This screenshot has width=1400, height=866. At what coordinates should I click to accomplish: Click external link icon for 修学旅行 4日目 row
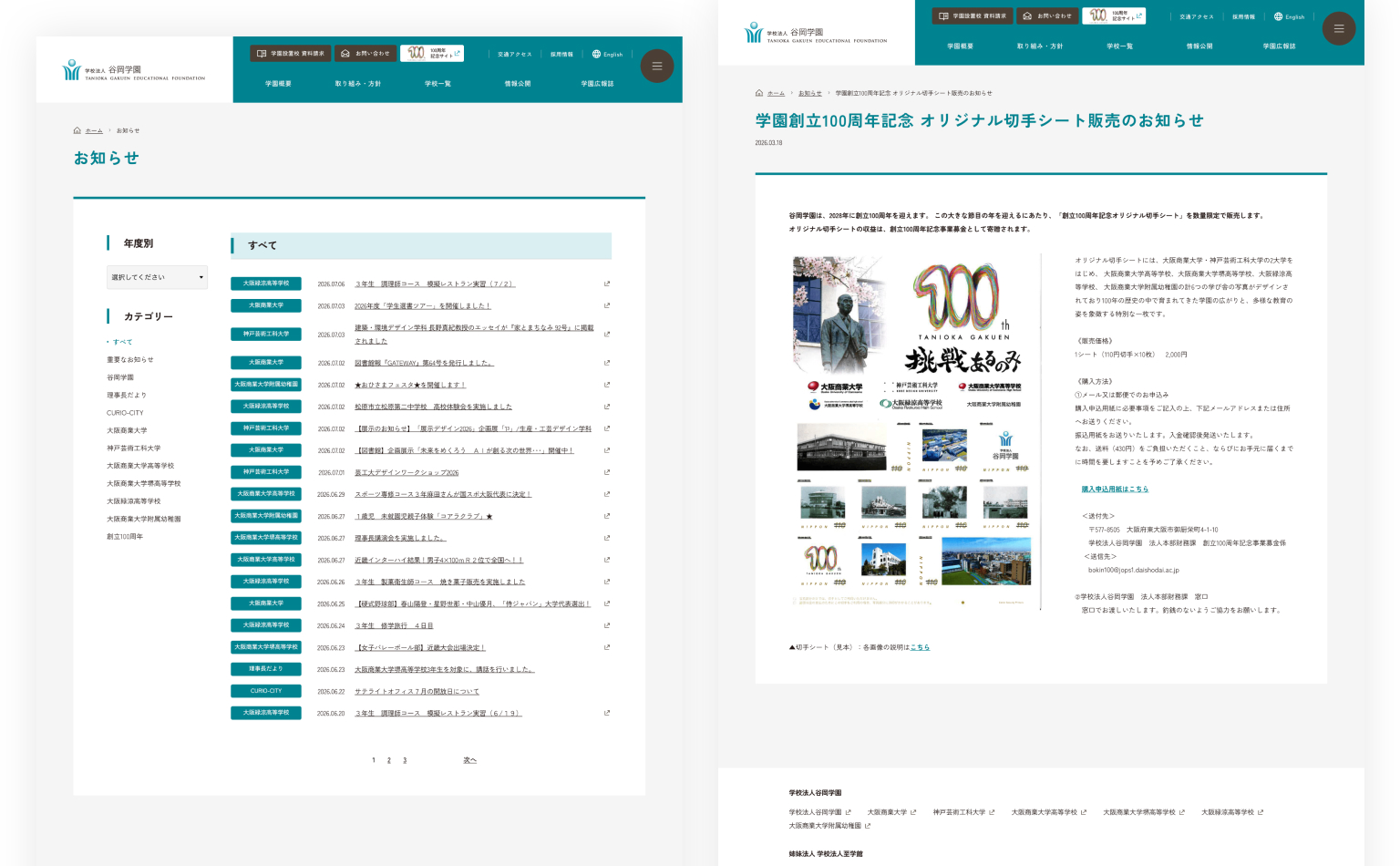click(x=607, y=625)
